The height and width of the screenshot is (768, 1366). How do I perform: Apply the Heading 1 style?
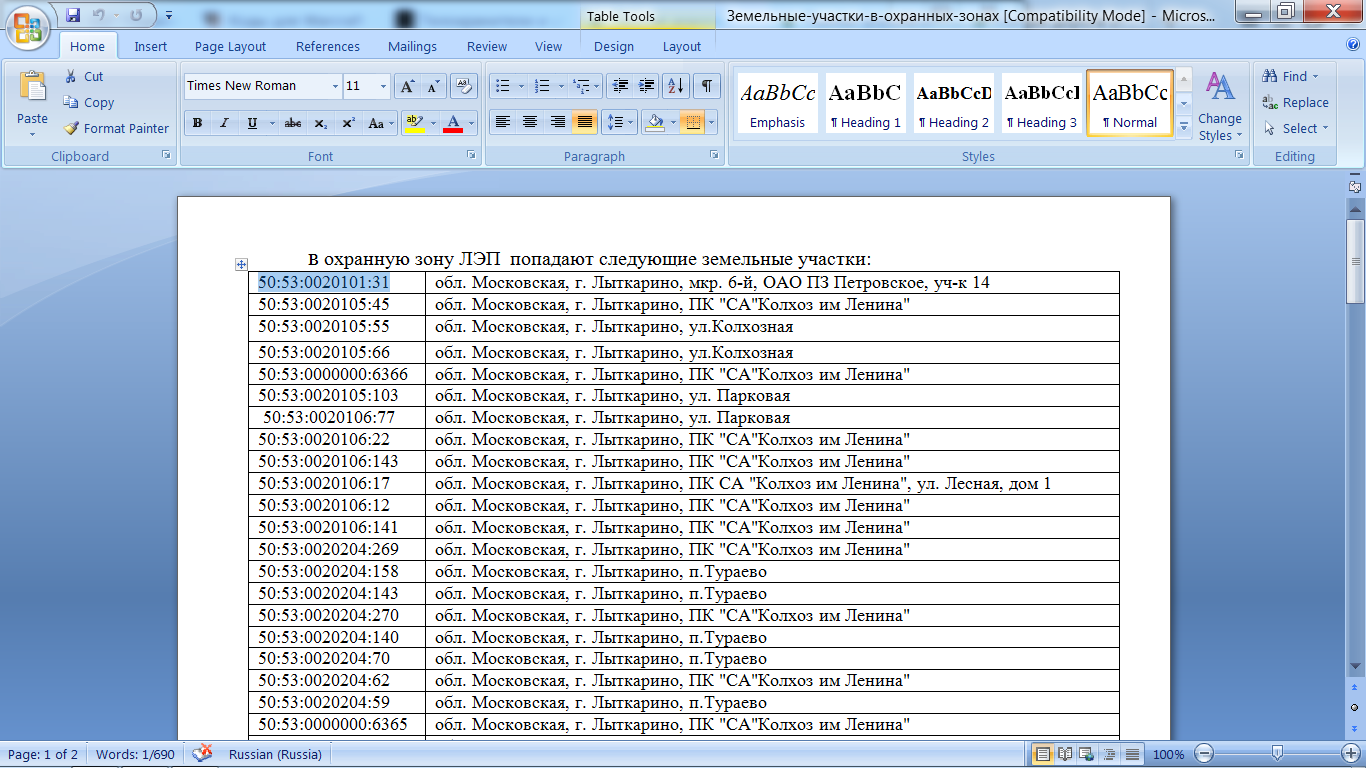pos(866,103)
